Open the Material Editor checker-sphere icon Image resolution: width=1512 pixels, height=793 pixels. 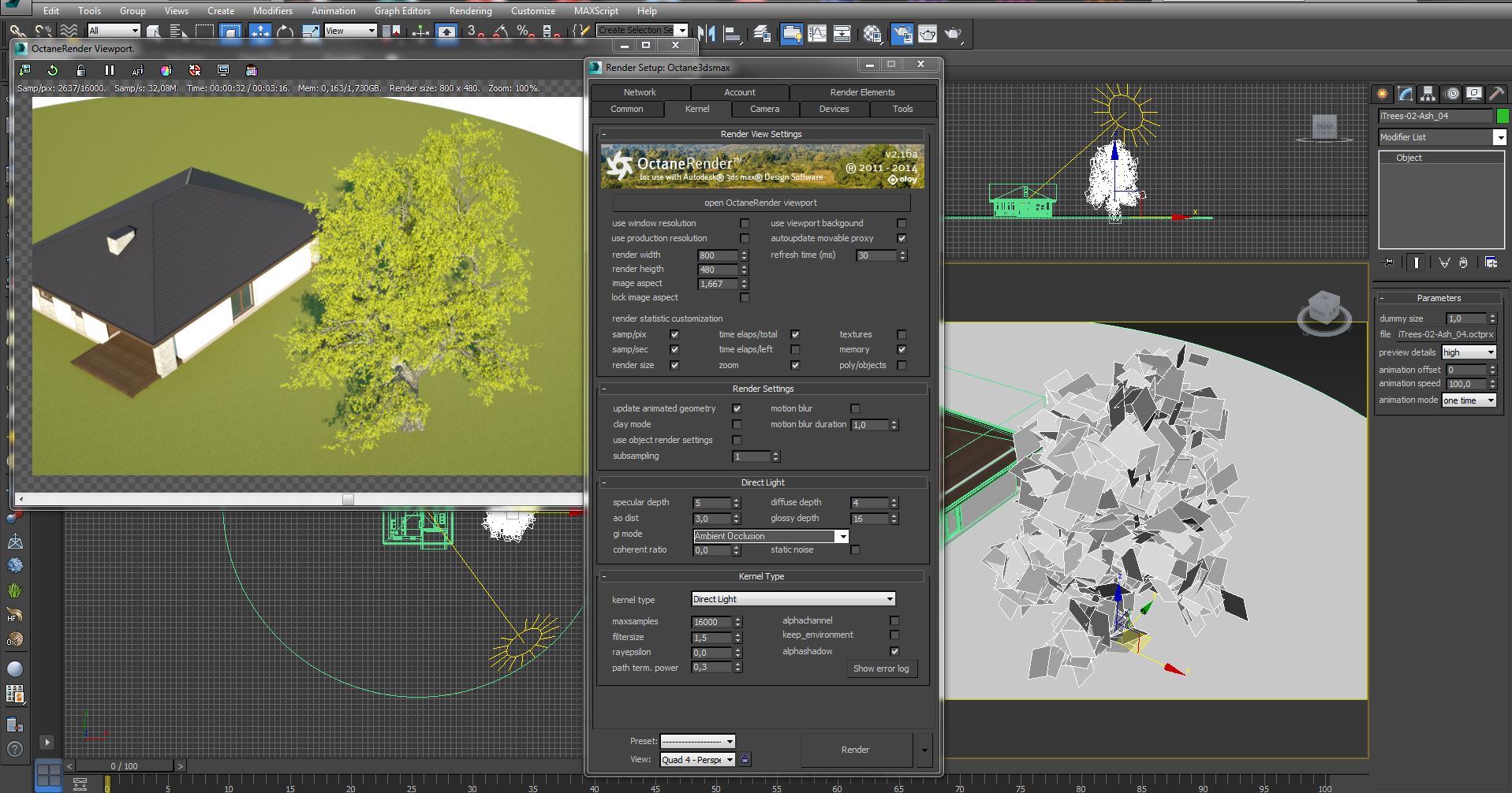(x=872, y=33)
